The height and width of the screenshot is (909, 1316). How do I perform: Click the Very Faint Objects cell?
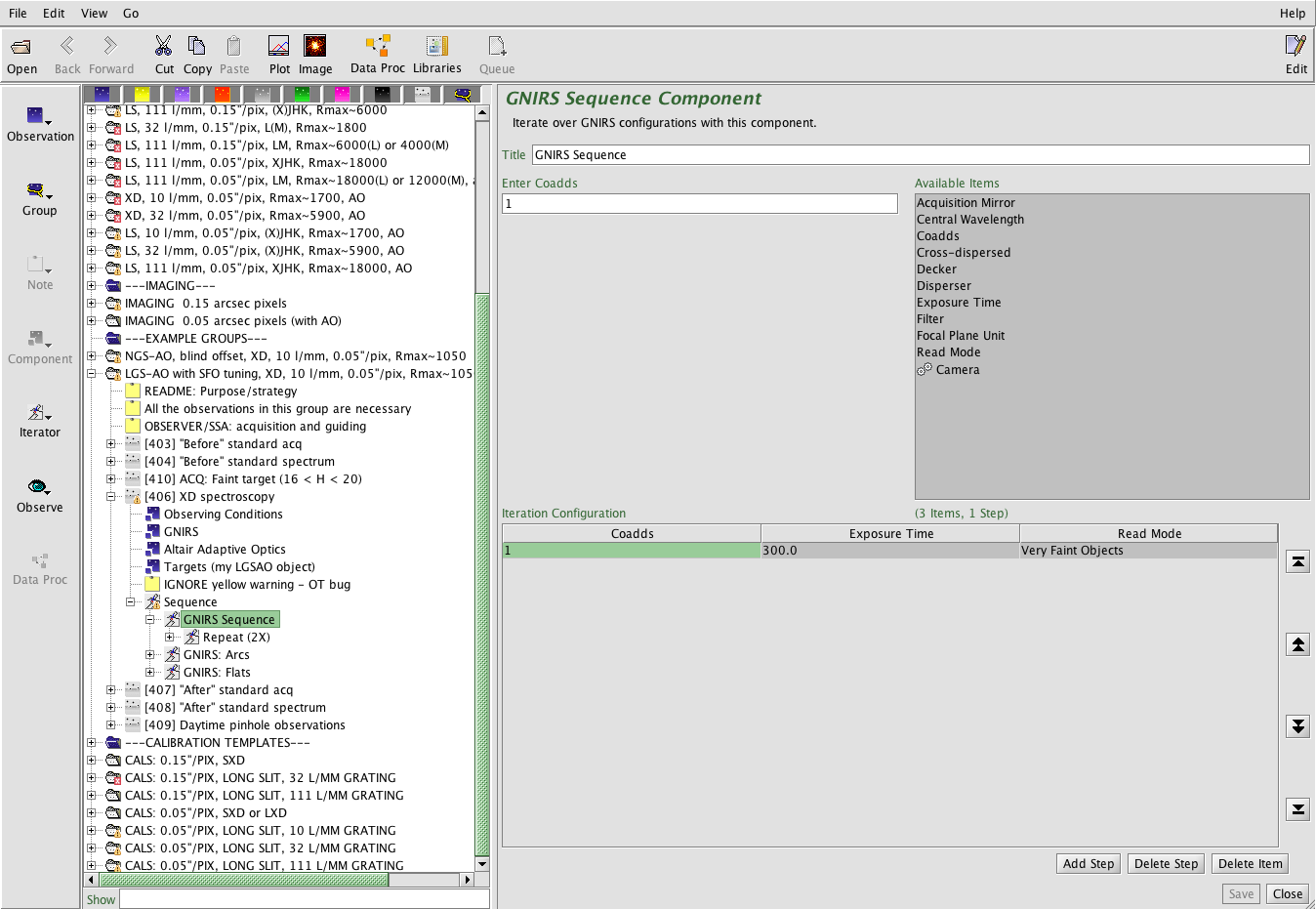pos(1148,551)
